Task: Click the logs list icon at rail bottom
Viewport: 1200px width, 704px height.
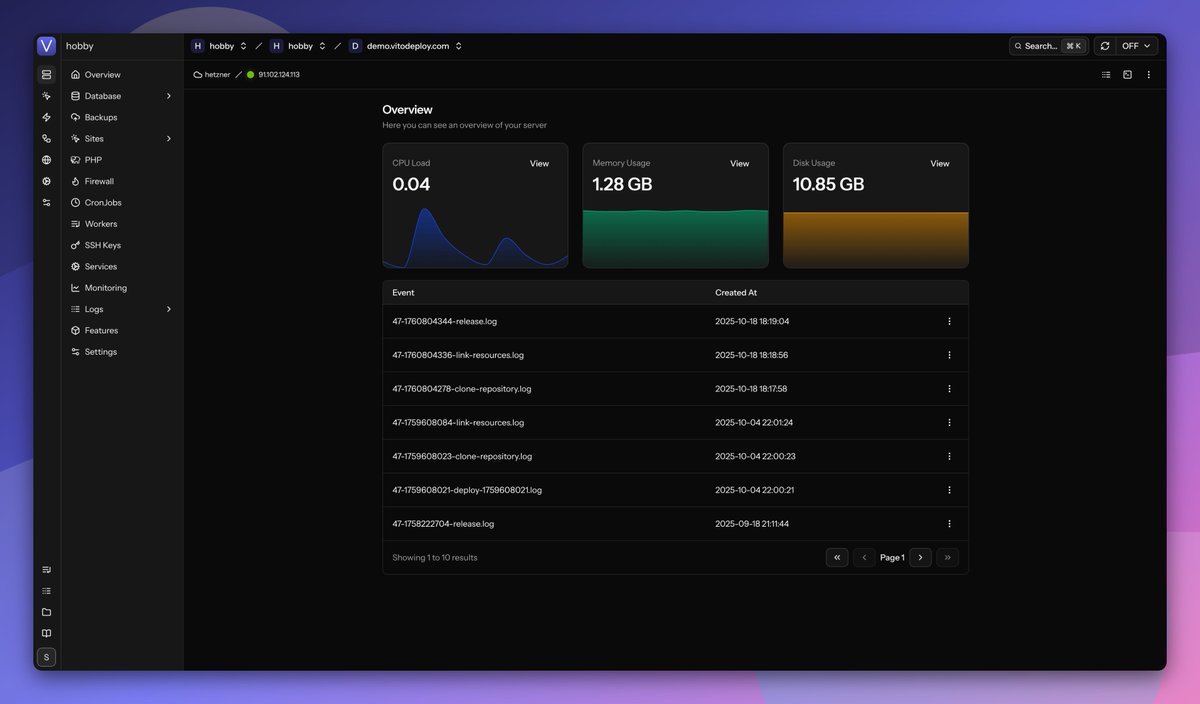Action: 46,591
